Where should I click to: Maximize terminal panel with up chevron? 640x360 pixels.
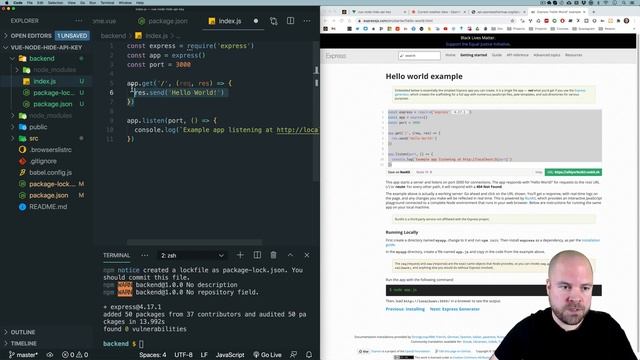pyautogui.click(x=290, y=255)
